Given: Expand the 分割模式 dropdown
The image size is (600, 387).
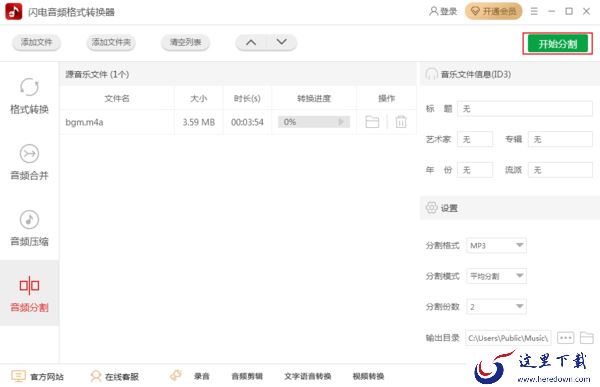Looking at the screenshot, I should pos(496,276).
